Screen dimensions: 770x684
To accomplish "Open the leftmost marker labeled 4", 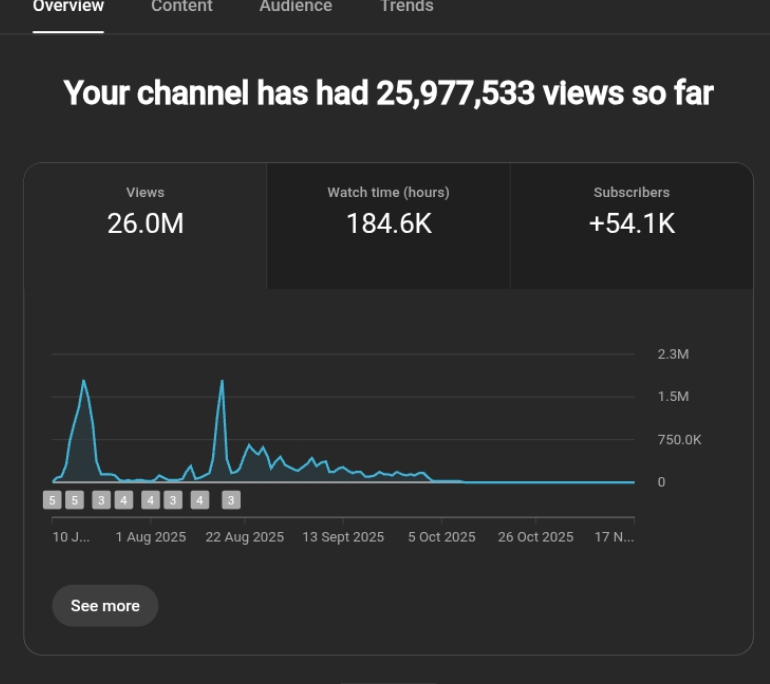I will pyautogui.click(x=123, y=500).
